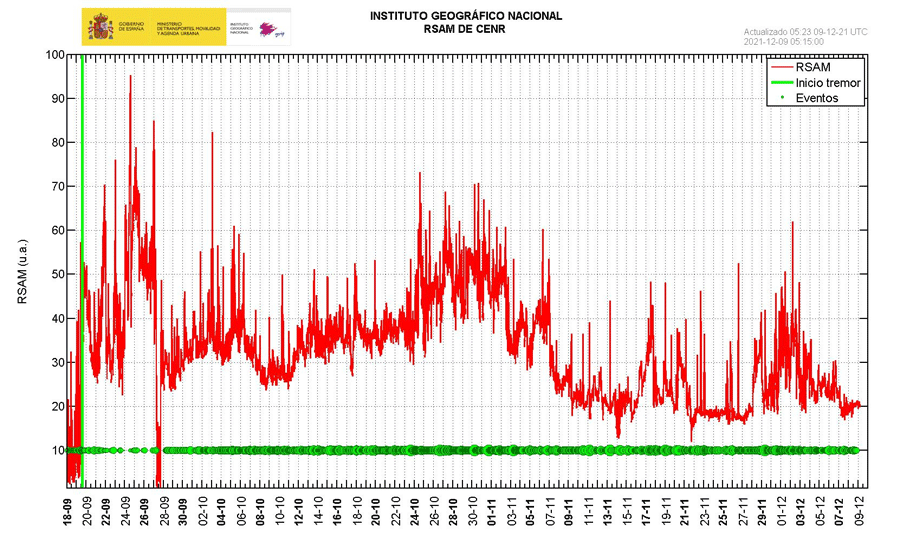
Task: Click the x-axis date label '26-10'
Action: [x=434, y=512]
